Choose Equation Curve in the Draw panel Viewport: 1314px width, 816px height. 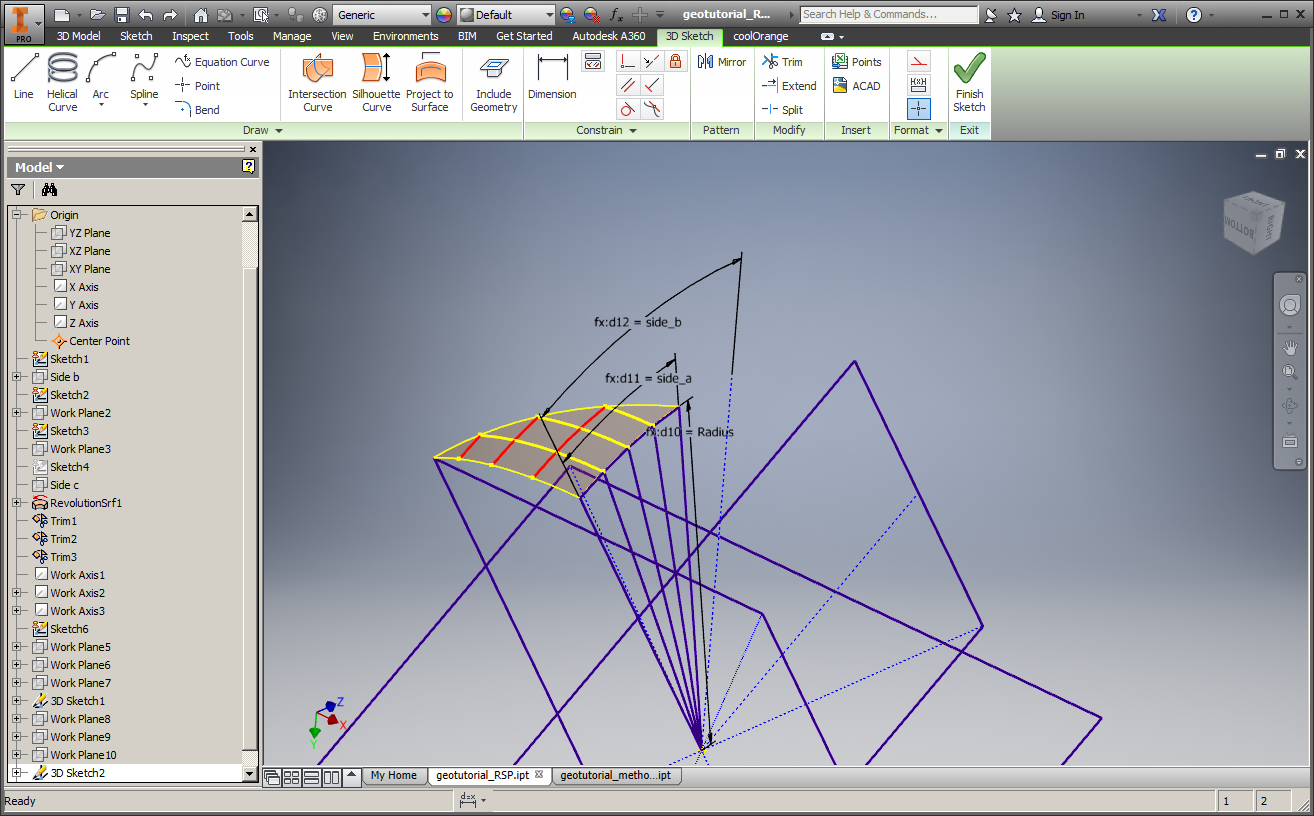coord(222,62)
